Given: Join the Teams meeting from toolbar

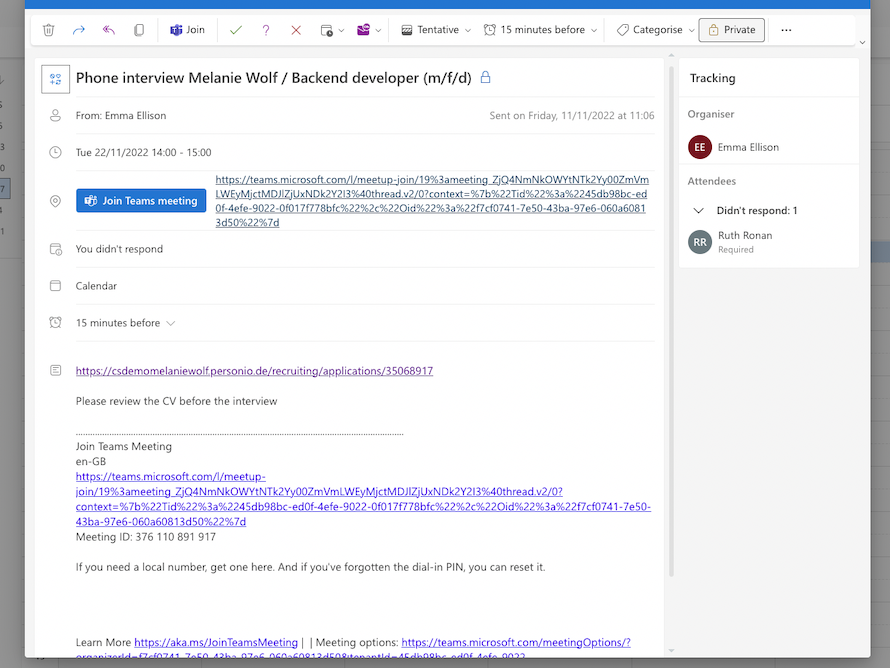Looking at the screenshot, I should click(x=187, y=30).
